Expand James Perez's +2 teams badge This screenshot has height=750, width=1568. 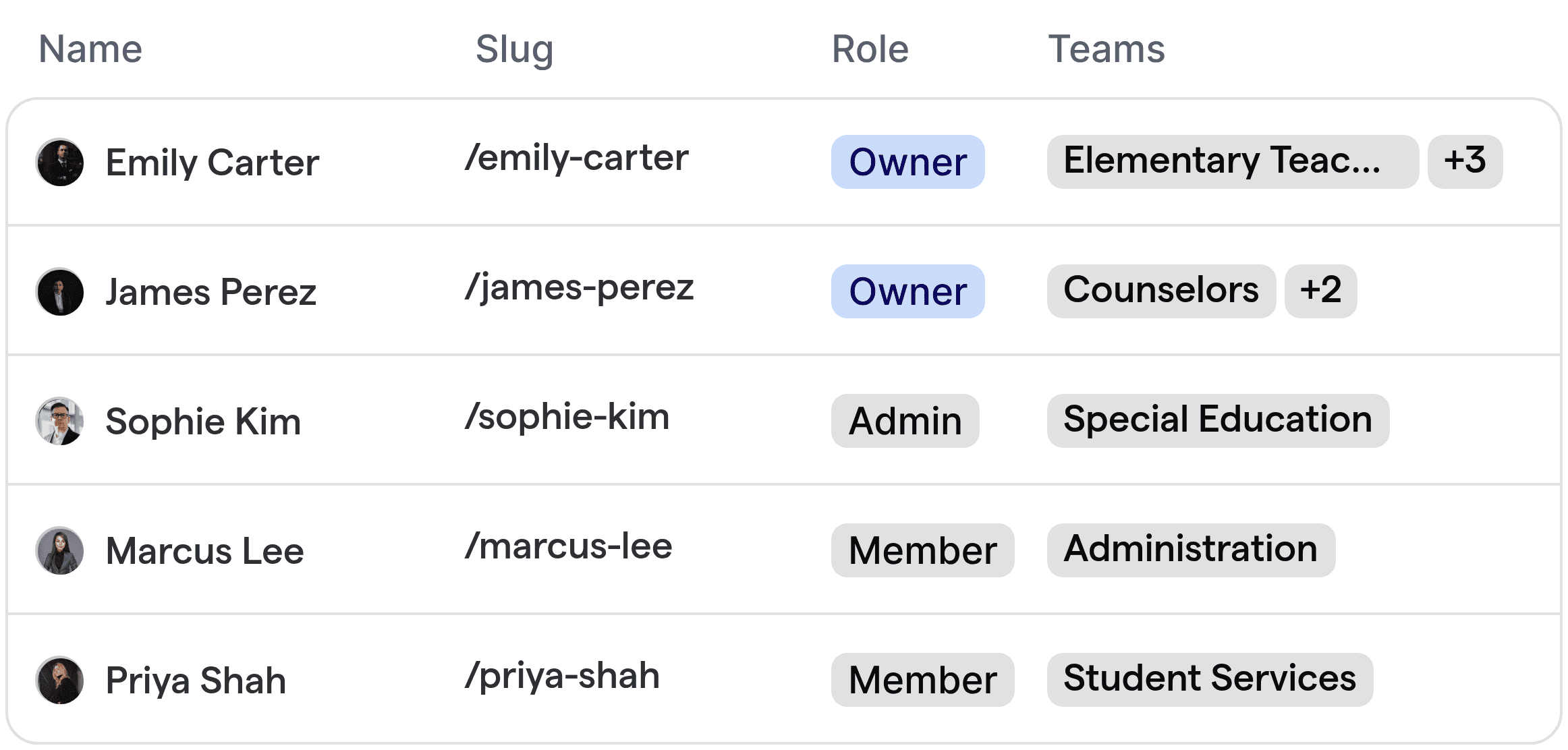(x=1320, y=291)
